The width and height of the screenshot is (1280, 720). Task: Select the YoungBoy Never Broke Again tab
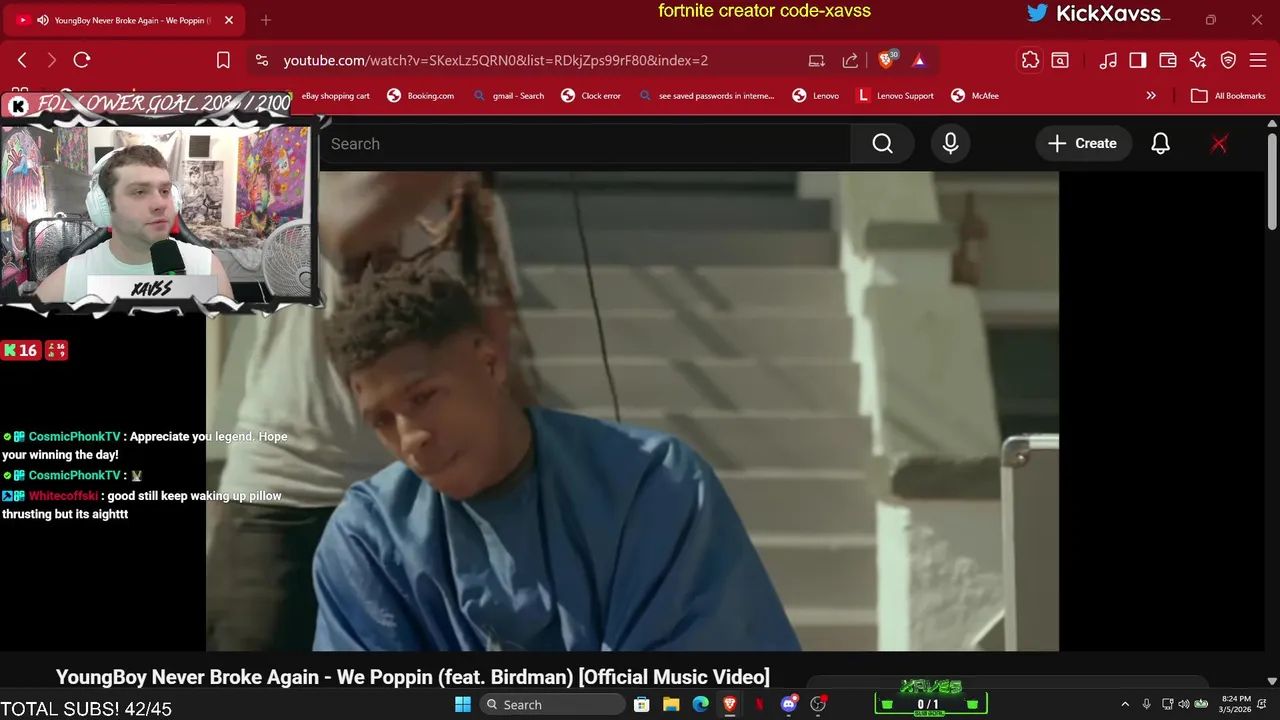[125, 20]
